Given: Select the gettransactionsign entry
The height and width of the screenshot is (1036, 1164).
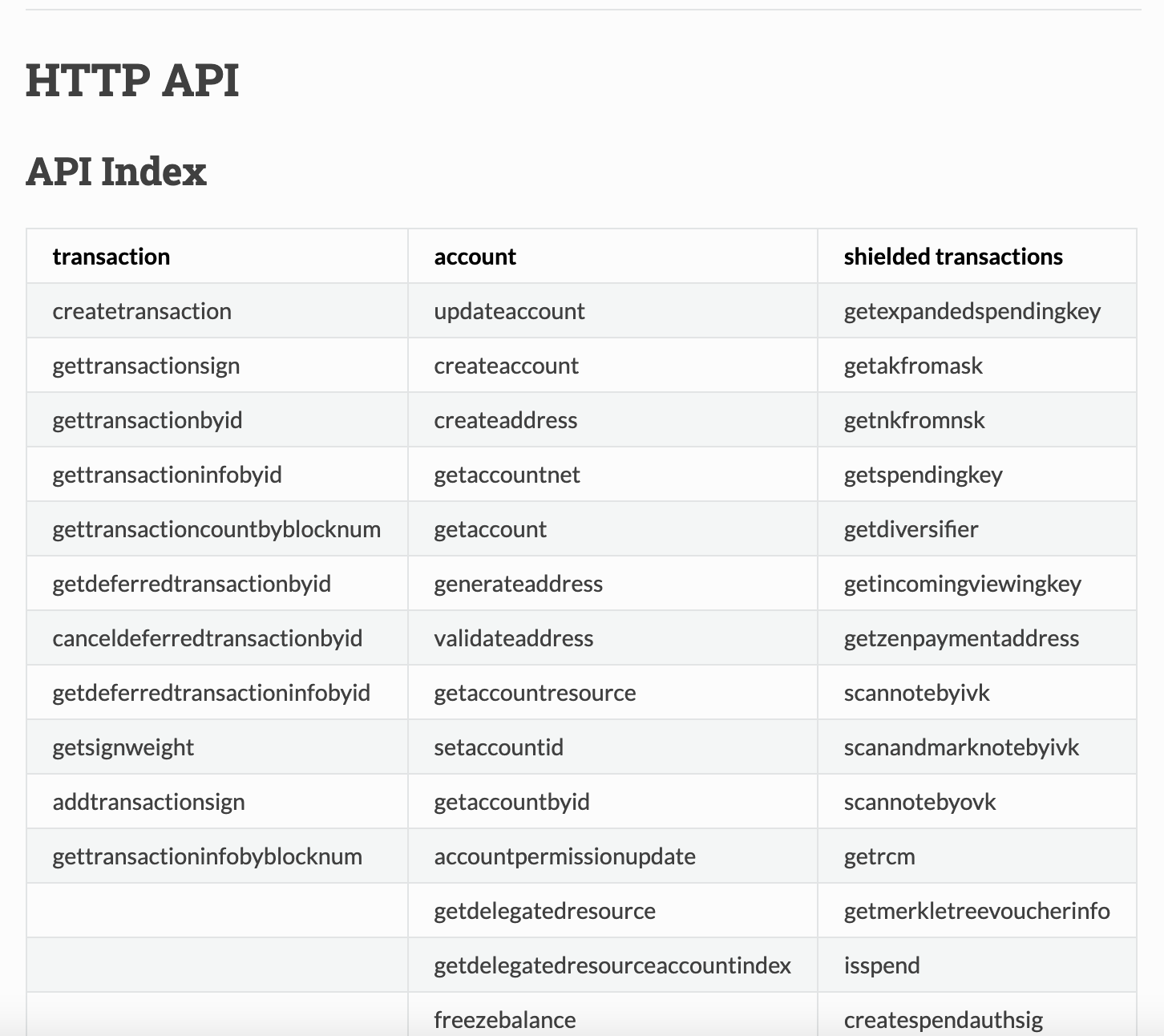Looking at the screenshot, I should point(146,366).
